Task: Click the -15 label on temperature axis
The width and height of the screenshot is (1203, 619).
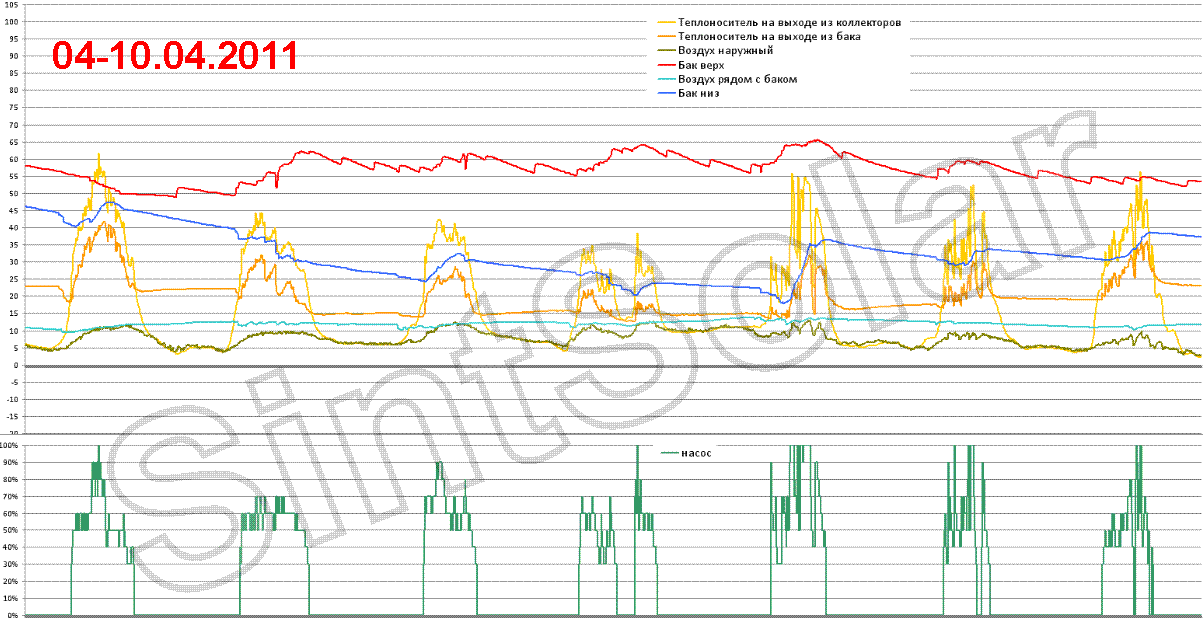Action: pos(14,418)
